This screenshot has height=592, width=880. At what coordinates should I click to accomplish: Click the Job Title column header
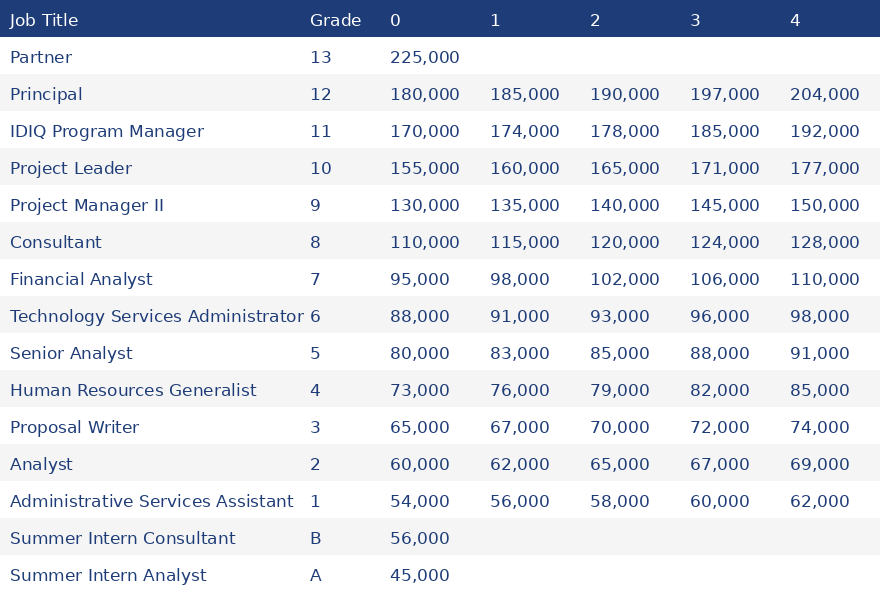(44, 20)
